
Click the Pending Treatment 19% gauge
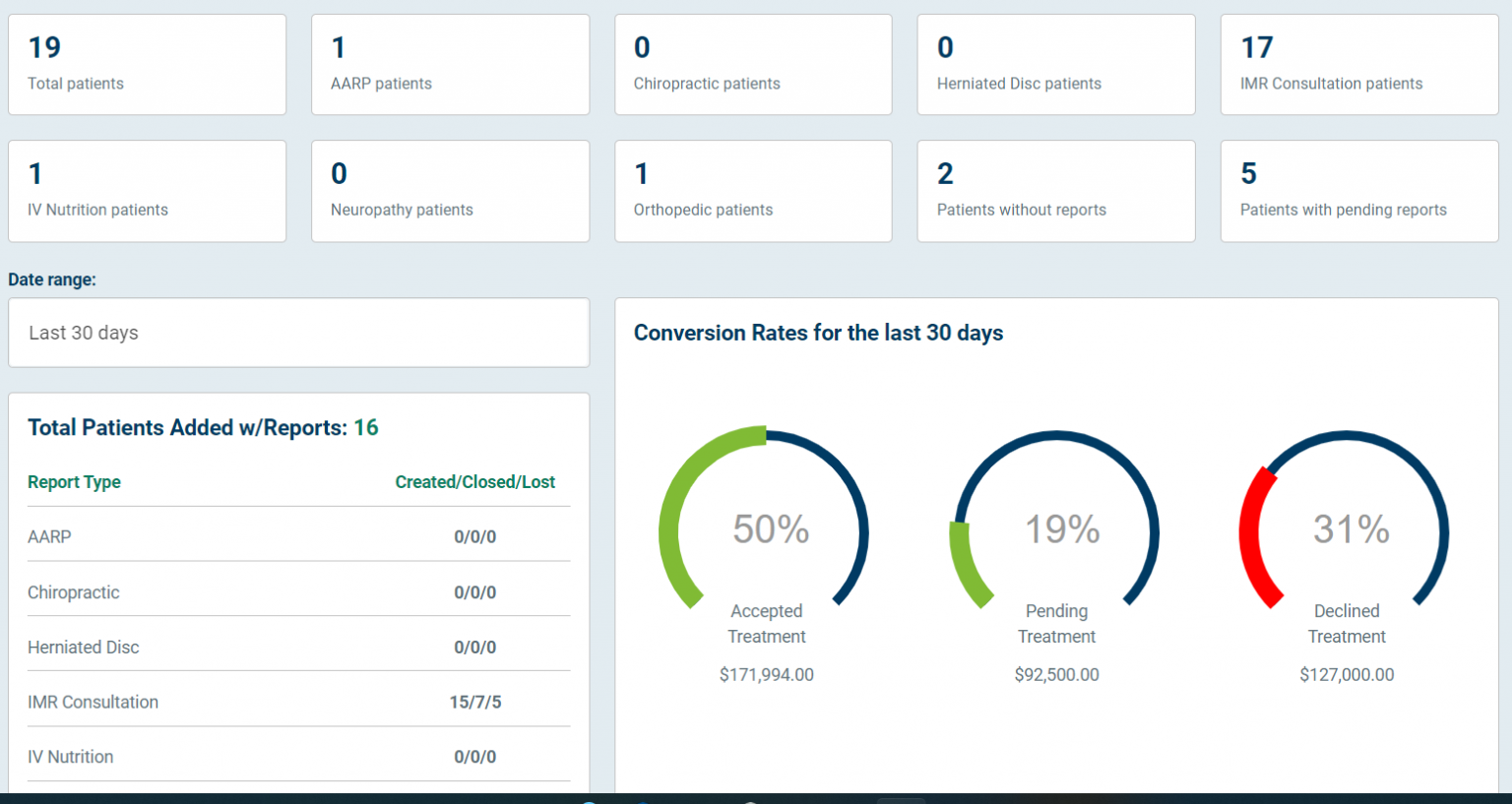(1055, 521)
